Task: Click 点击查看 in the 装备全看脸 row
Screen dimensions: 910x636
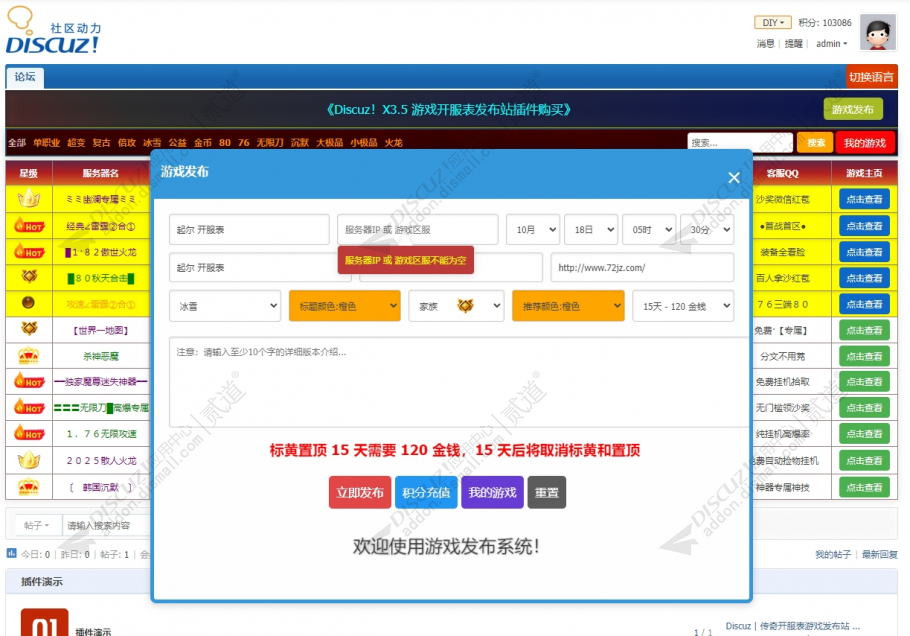Action: [x=864, y=252]
